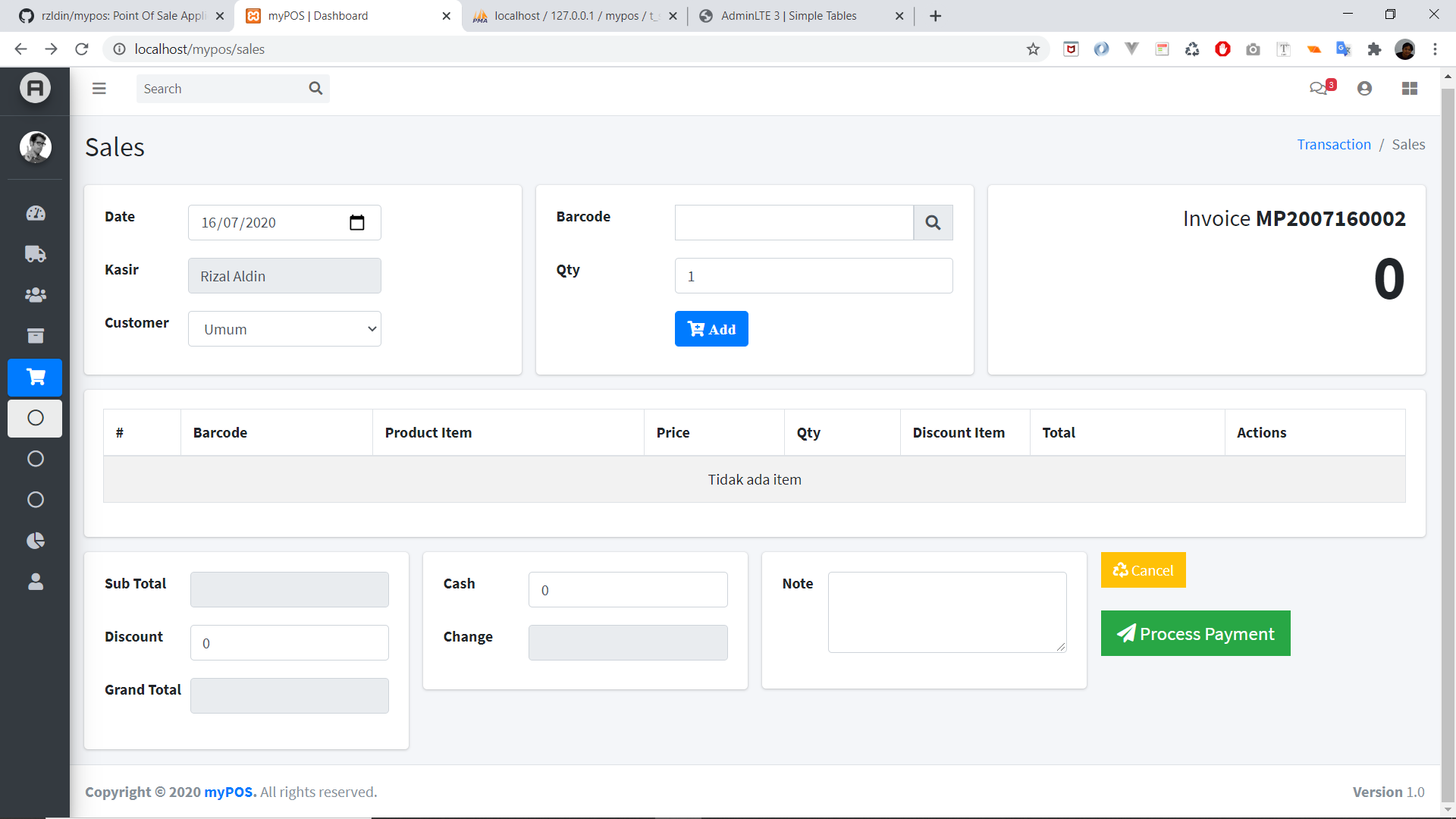Toggle the sidebar with hamburger menu icon

tap(99, 88)
